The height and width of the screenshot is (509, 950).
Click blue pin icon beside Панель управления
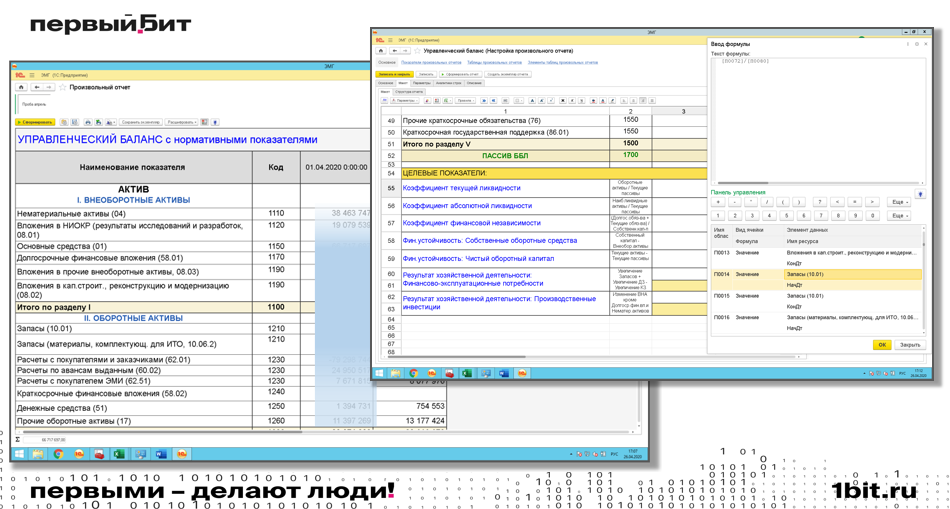(x=920, y=194)
